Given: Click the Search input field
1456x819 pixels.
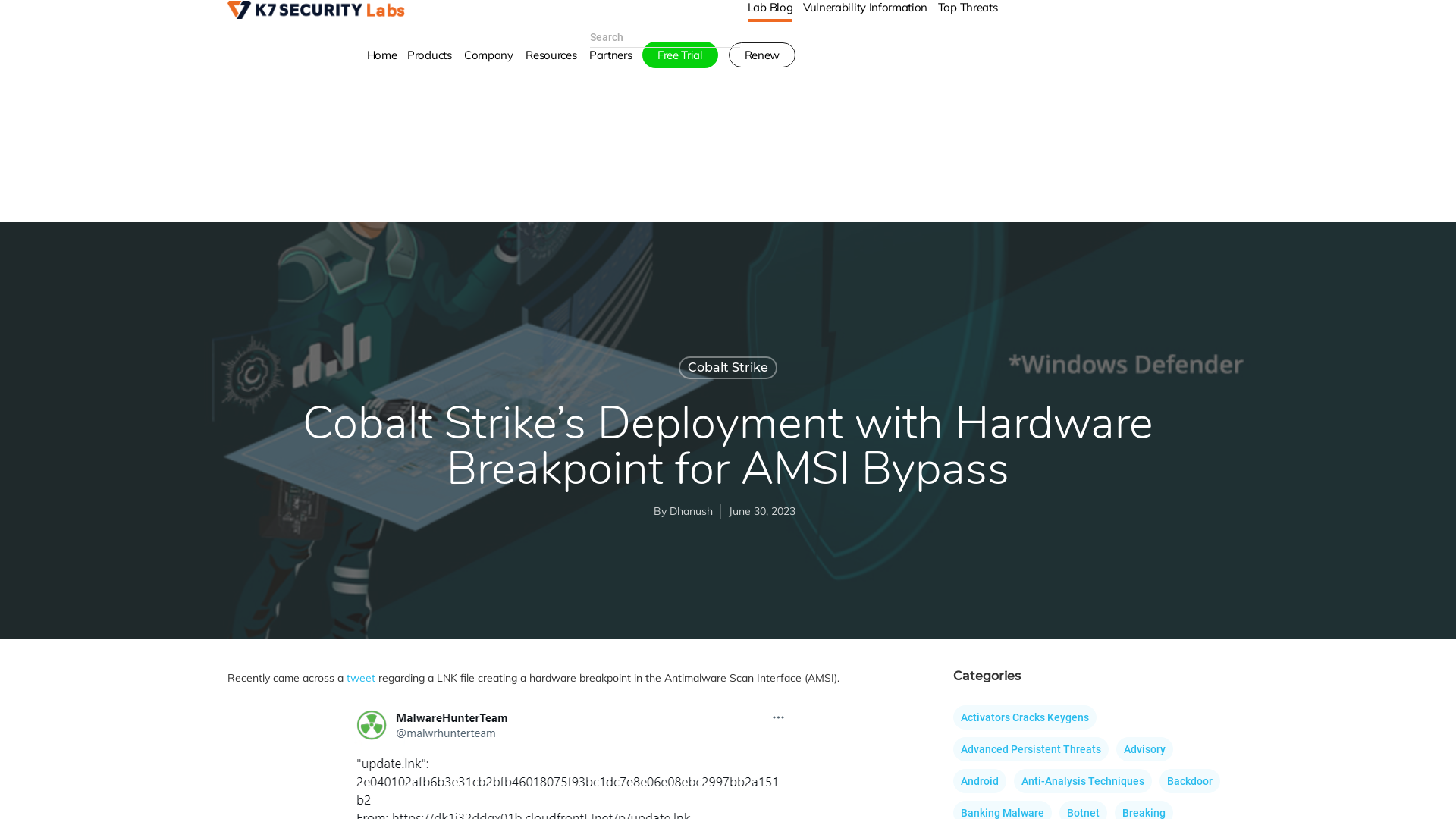Looking at the screenshot, I should [658, 37].
